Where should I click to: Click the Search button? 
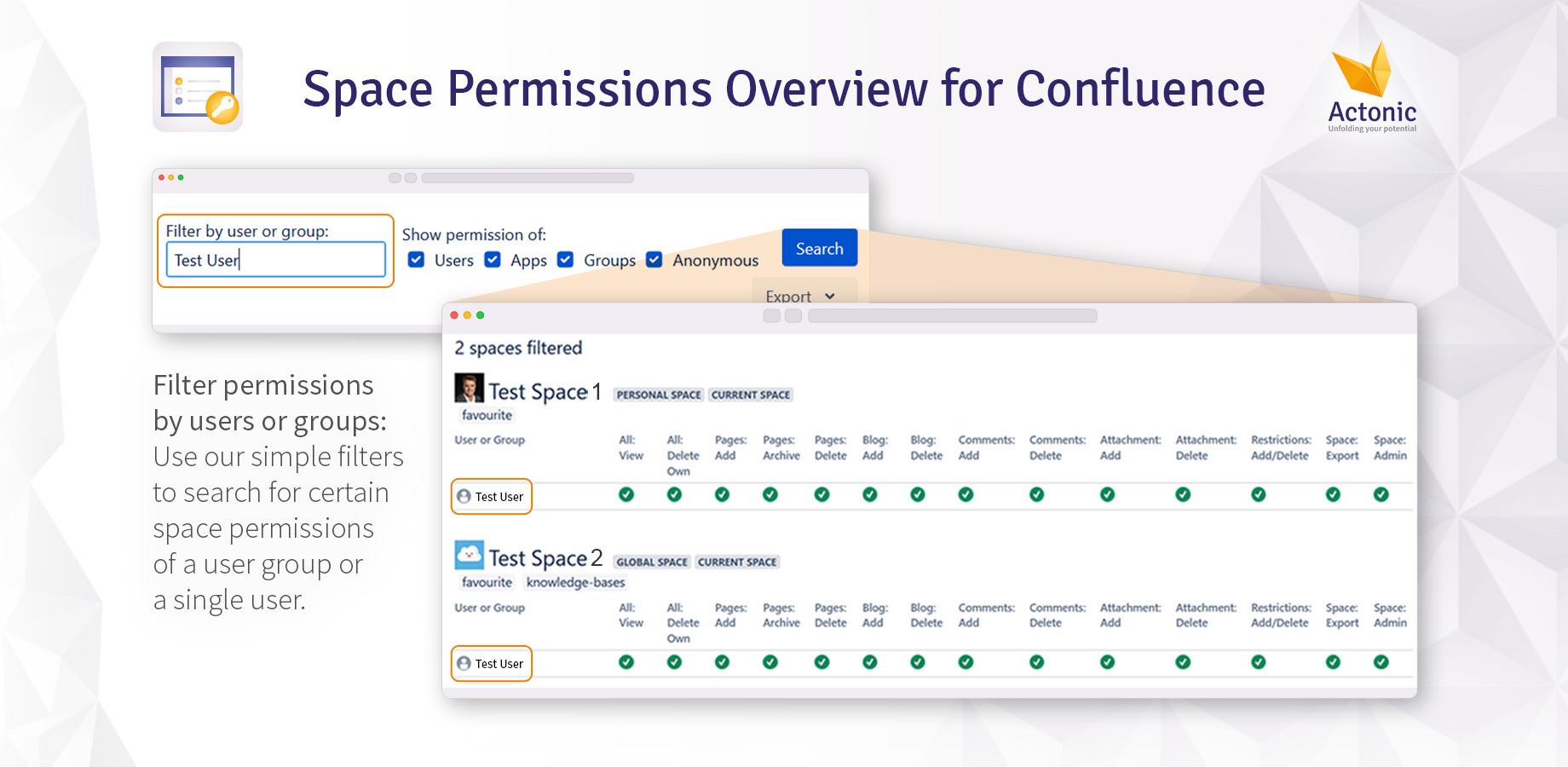(x=820, y=248)
